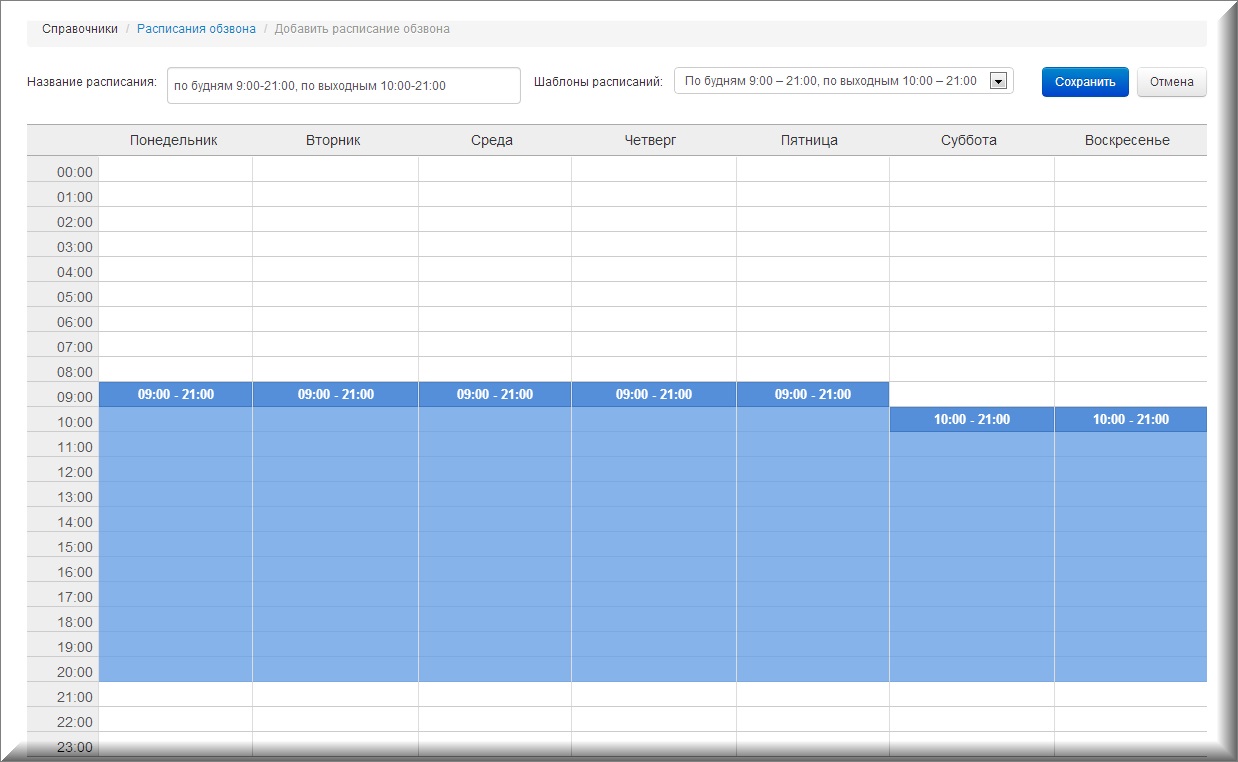Select Wednesday's 09:00 - 21:00 block header
The width and height of the screenshot is (1238, 762).
(494, 394)
